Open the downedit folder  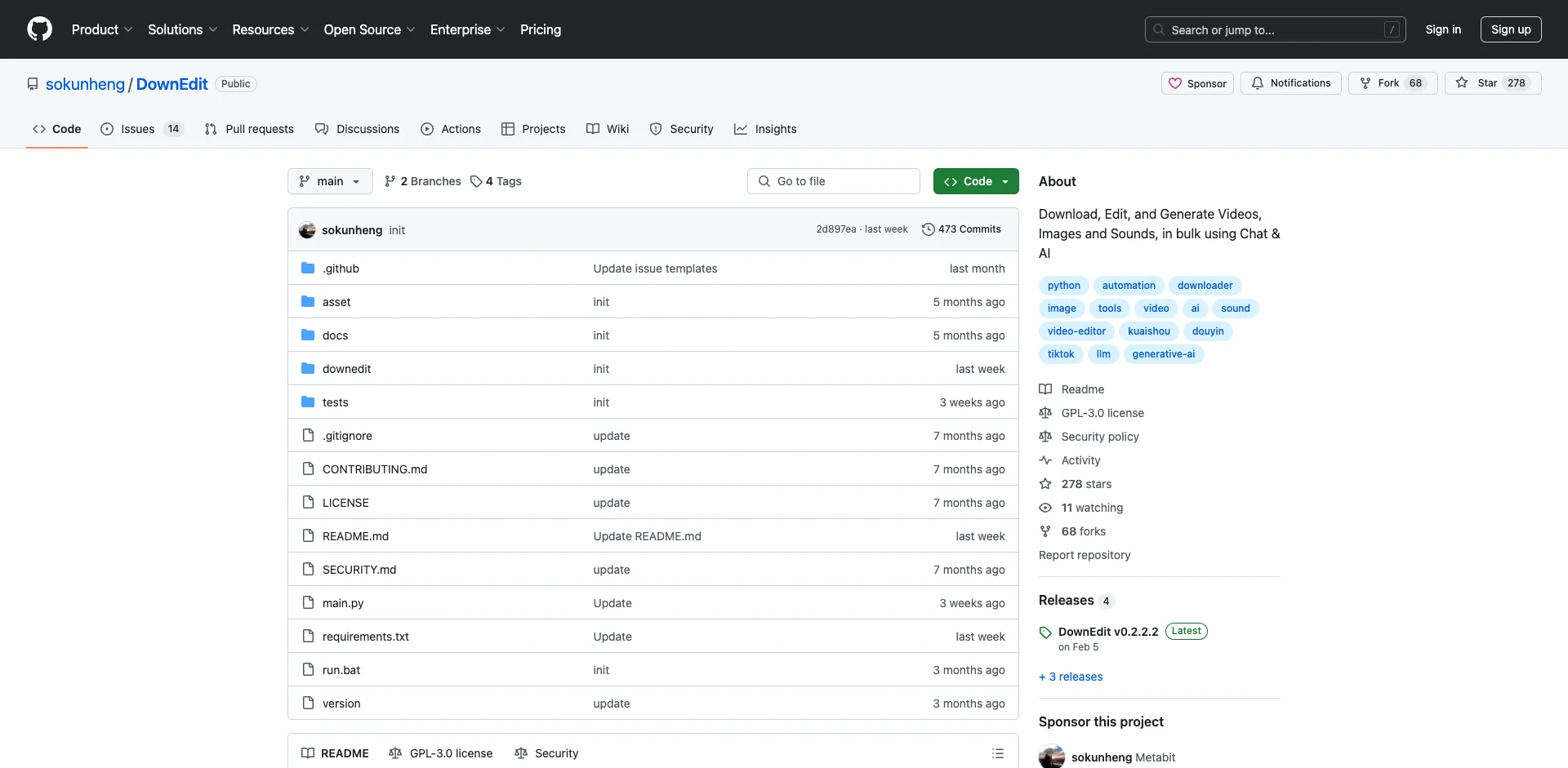pos(346,369)
